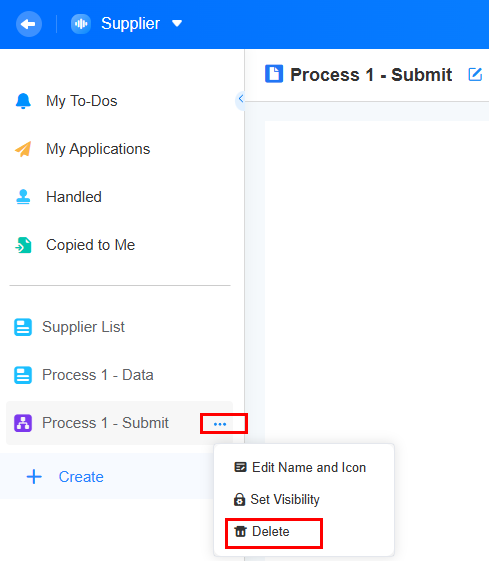
Task: Click the Supplier app name in header
Action: pyautogui.click(x=131, y=24)
